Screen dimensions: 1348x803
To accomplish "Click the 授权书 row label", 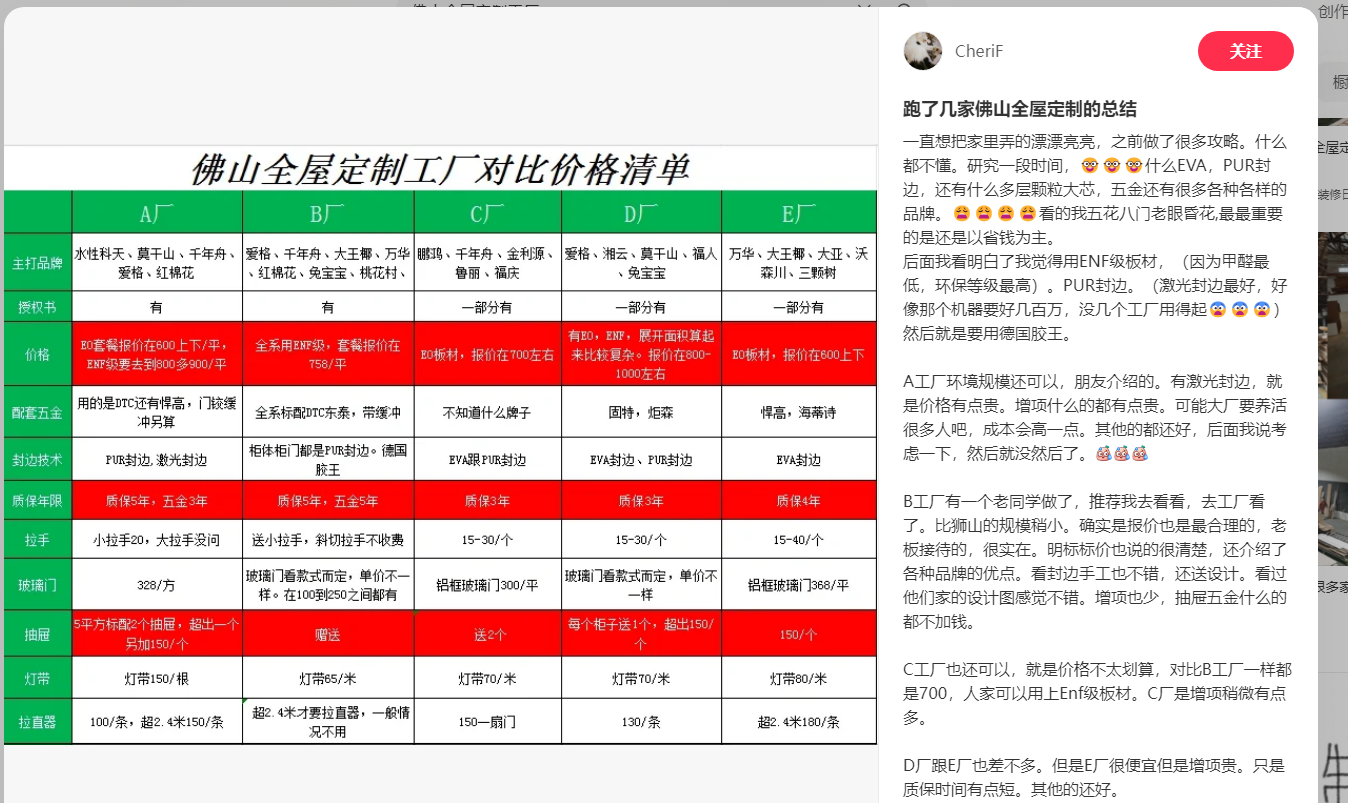I will [x=38, y=307].
